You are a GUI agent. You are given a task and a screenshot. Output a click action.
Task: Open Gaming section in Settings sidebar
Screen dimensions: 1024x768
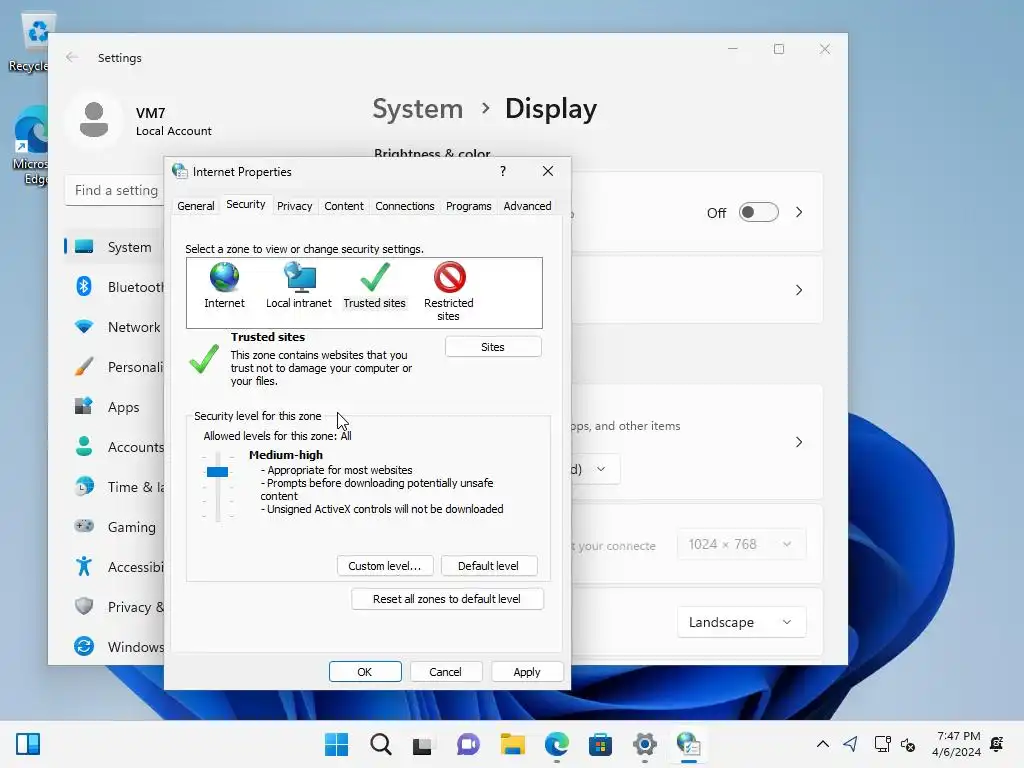coord(114,526)
